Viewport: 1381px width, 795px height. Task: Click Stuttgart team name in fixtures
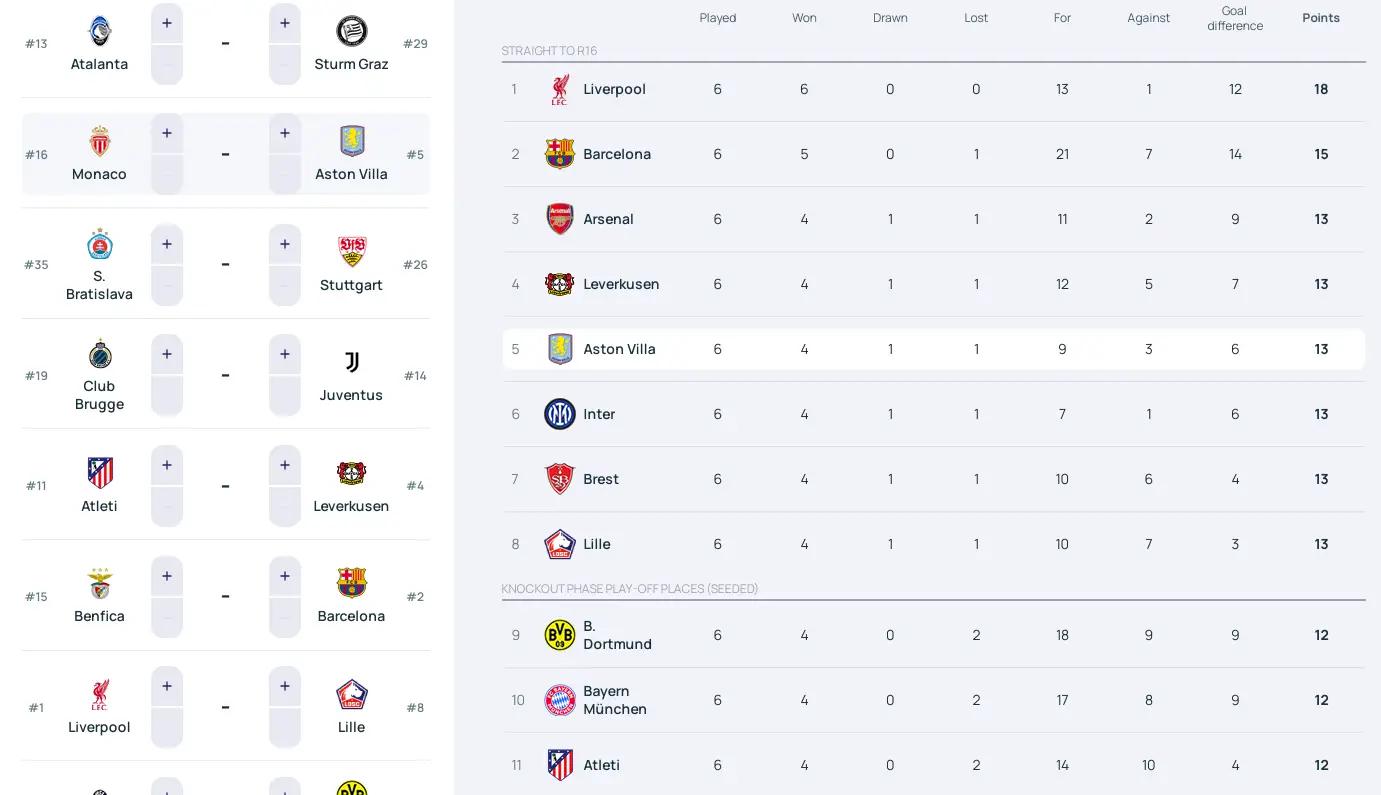(x=351, y=285)
